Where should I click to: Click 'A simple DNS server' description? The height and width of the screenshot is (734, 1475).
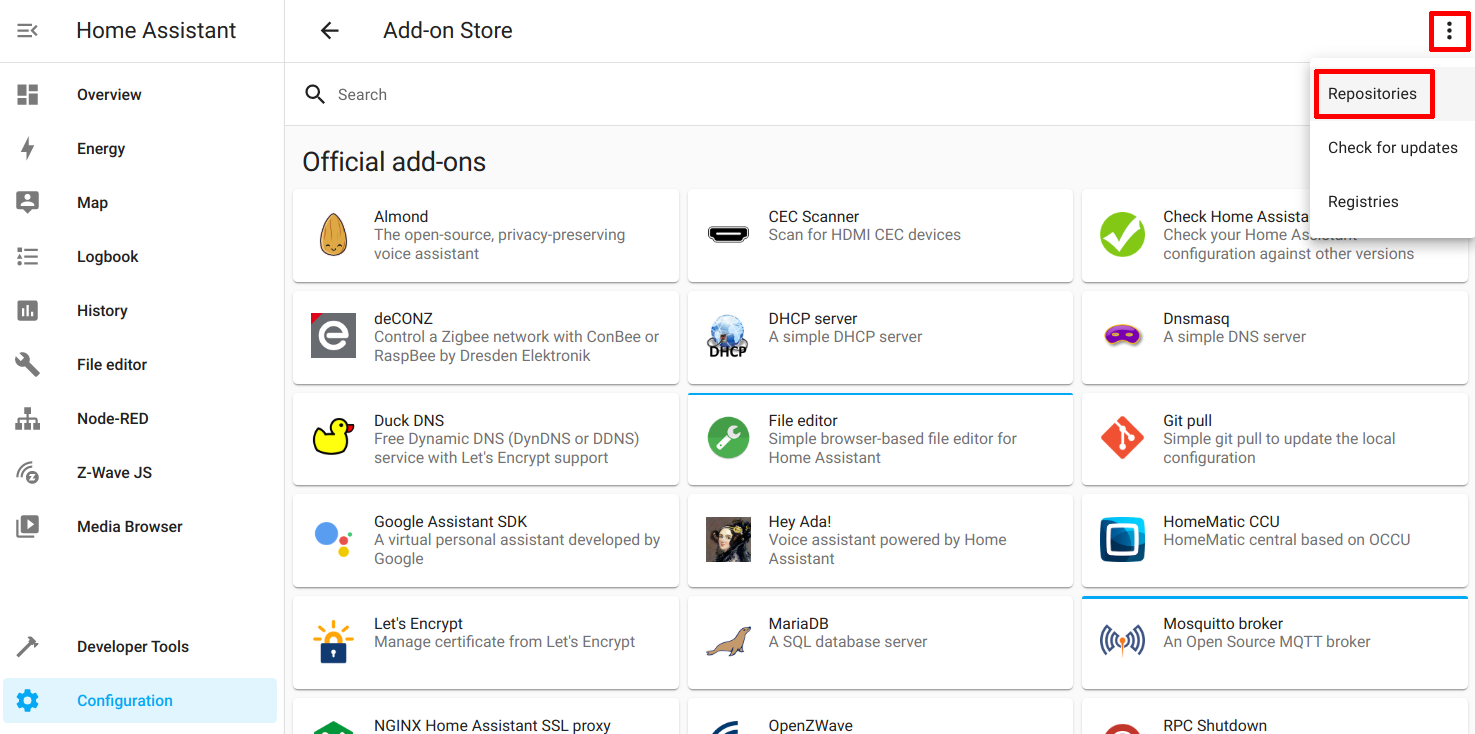(1234, 337)
